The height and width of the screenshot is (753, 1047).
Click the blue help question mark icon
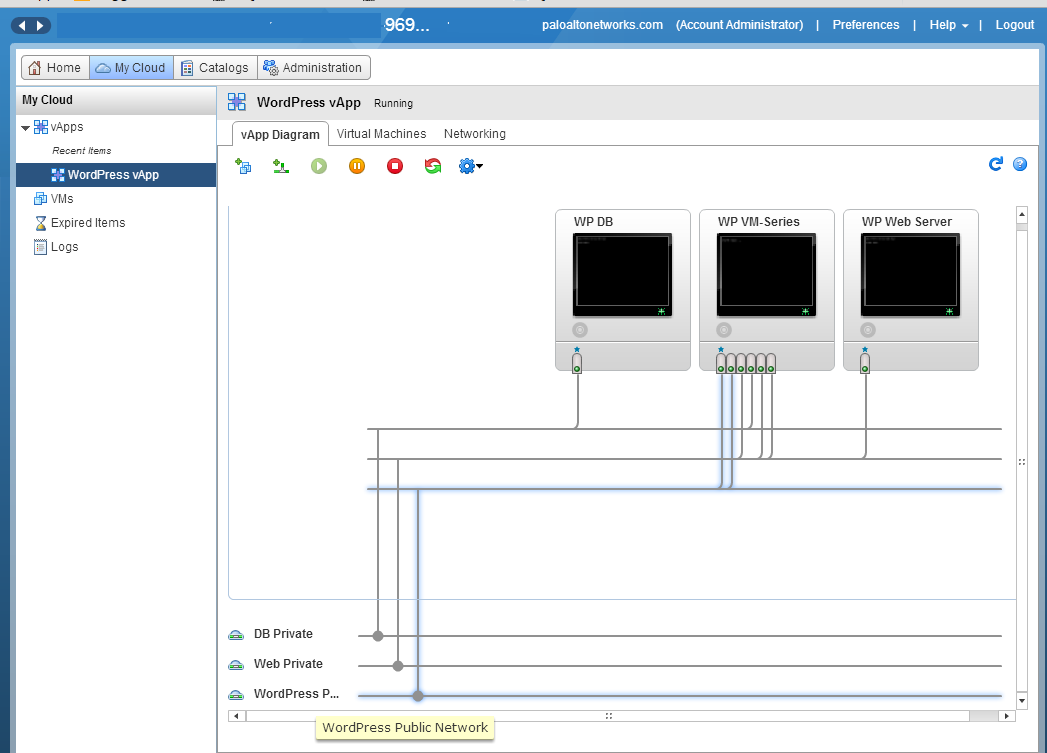1020,164
